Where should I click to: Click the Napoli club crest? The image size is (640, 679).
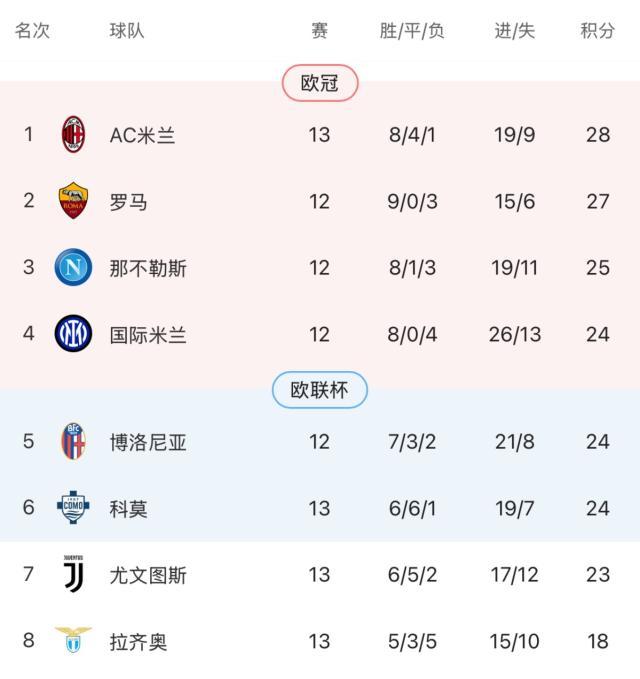click(x=73, y=267)
